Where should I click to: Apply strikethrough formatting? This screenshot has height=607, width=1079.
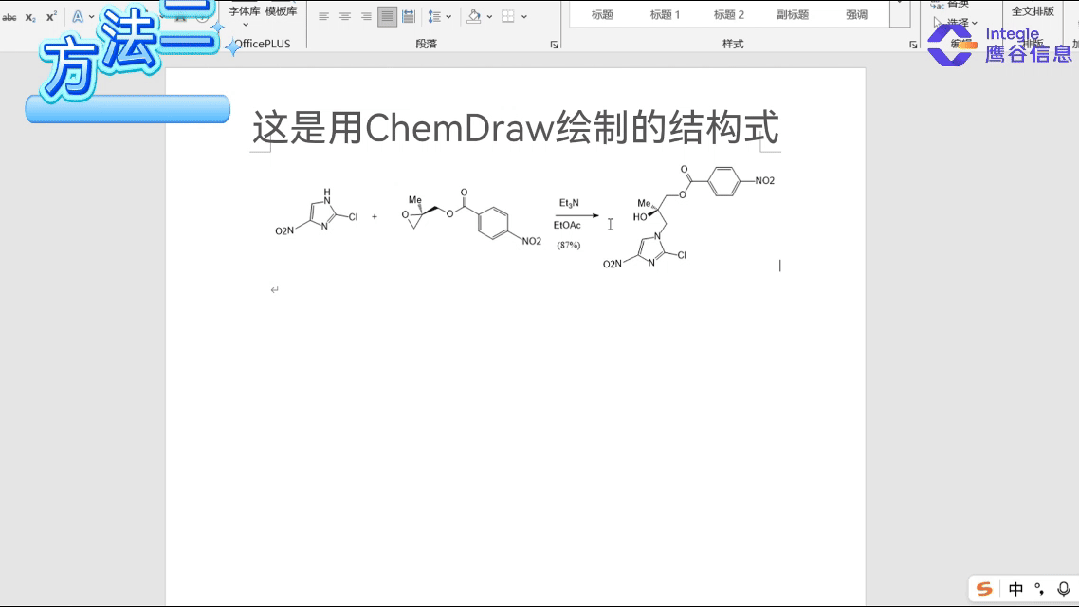tap(10, 17)
